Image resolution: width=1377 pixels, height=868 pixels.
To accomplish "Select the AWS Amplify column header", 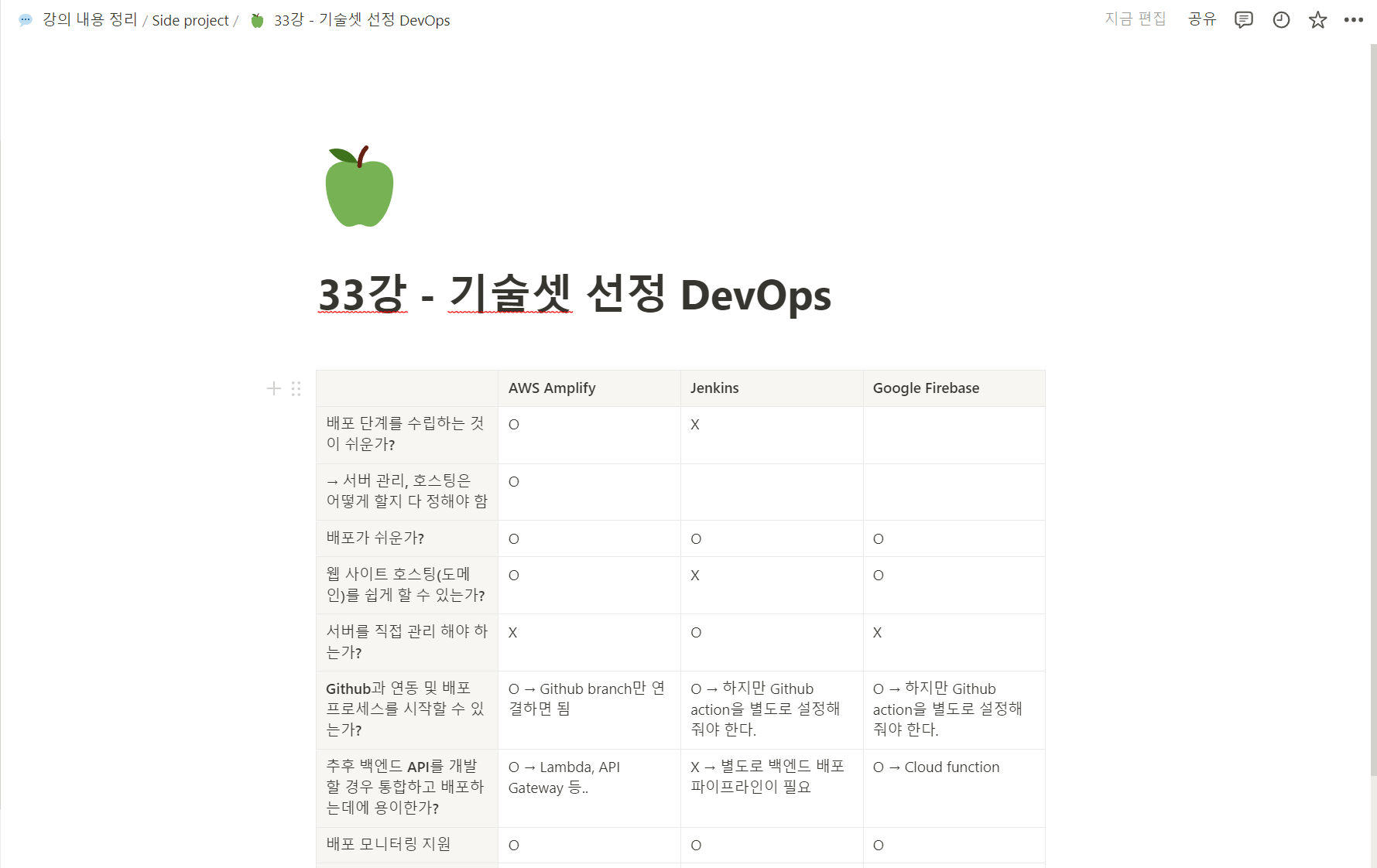I will 589,388.
